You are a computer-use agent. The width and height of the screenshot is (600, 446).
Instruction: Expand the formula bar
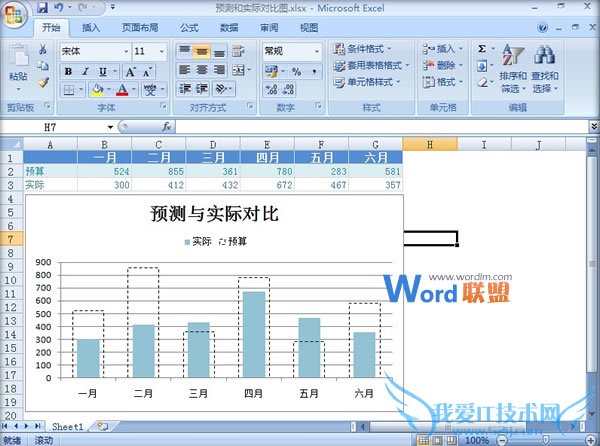pyautogui.click(x=593, y=126)
